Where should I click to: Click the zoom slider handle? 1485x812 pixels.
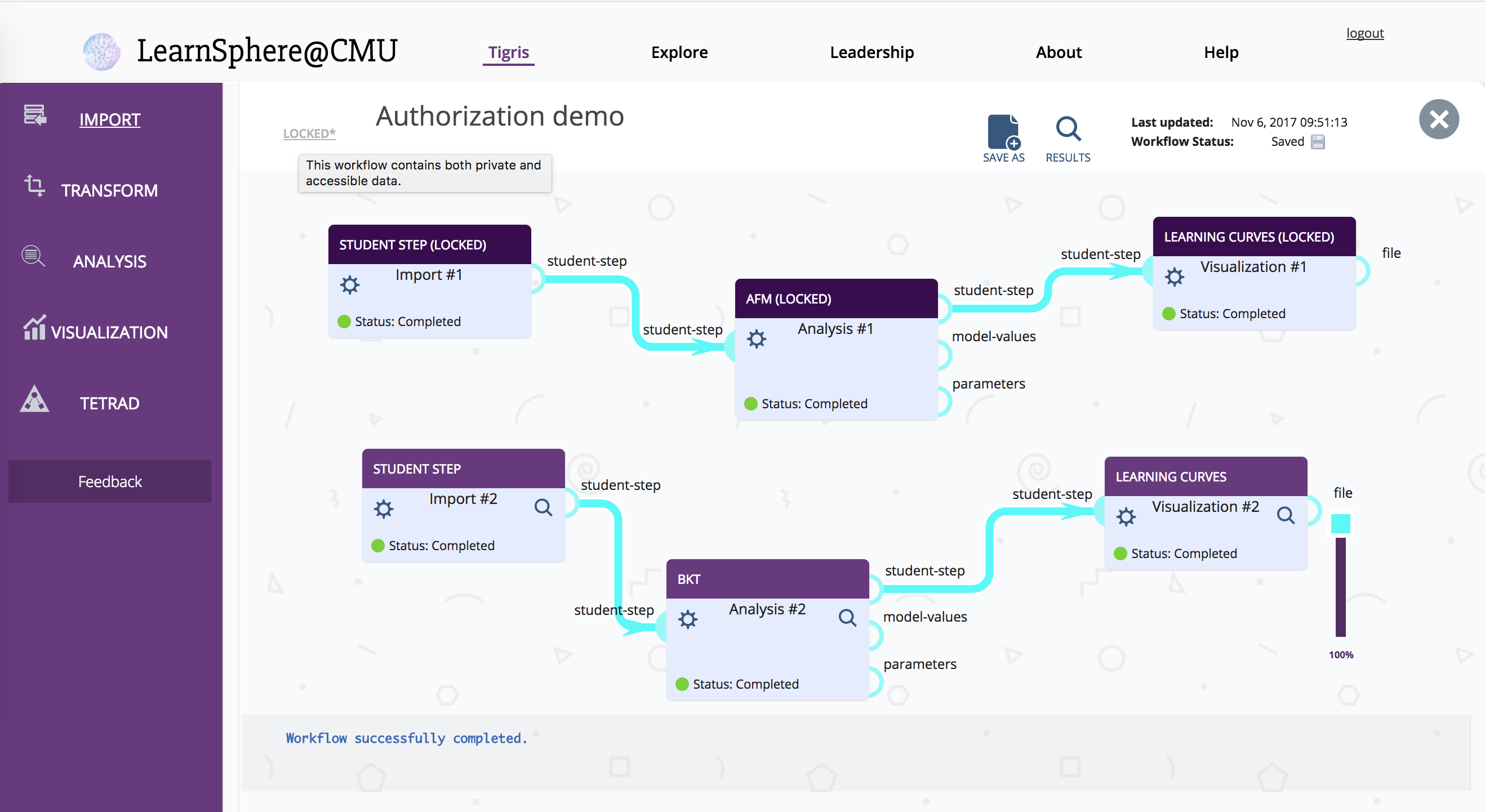tap(1340, 524)
